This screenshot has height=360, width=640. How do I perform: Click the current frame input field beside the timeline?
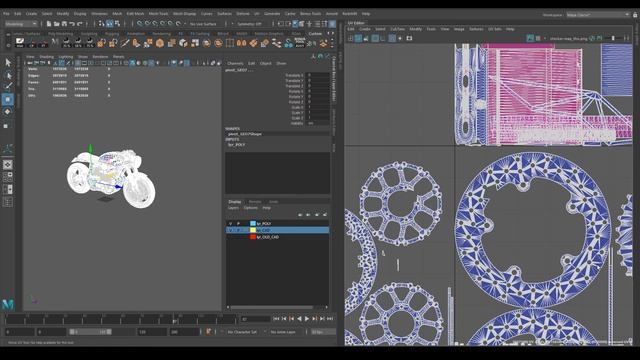click(x=255, y=319)
